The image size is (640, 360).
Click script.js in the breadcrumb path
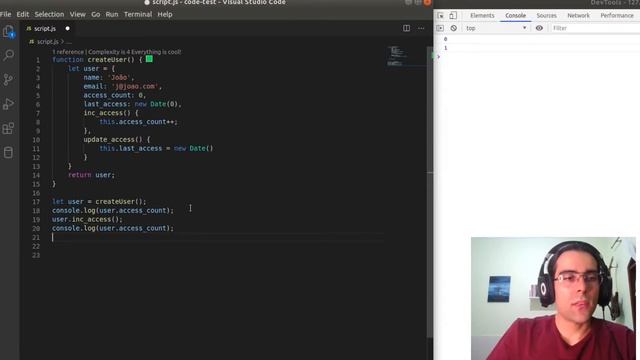tap(47, 42)
